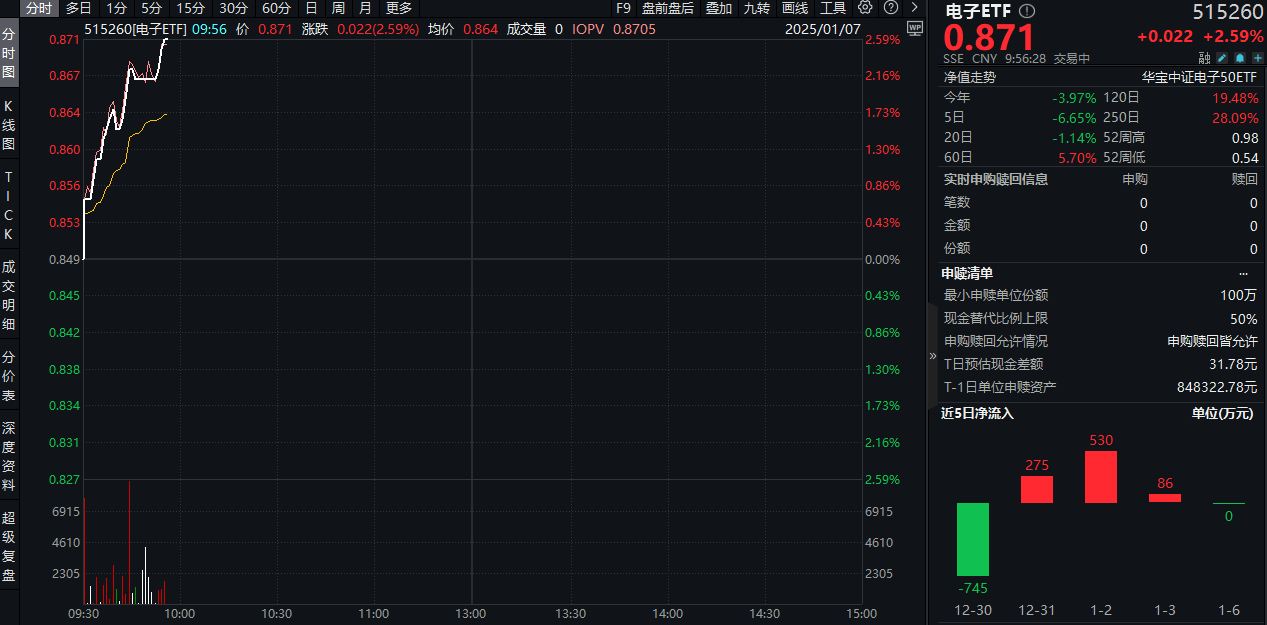Toggle the 九转 indicator
Image resolution: width=1267 pixels, height=625 pixels.
[x=756, y=8]
